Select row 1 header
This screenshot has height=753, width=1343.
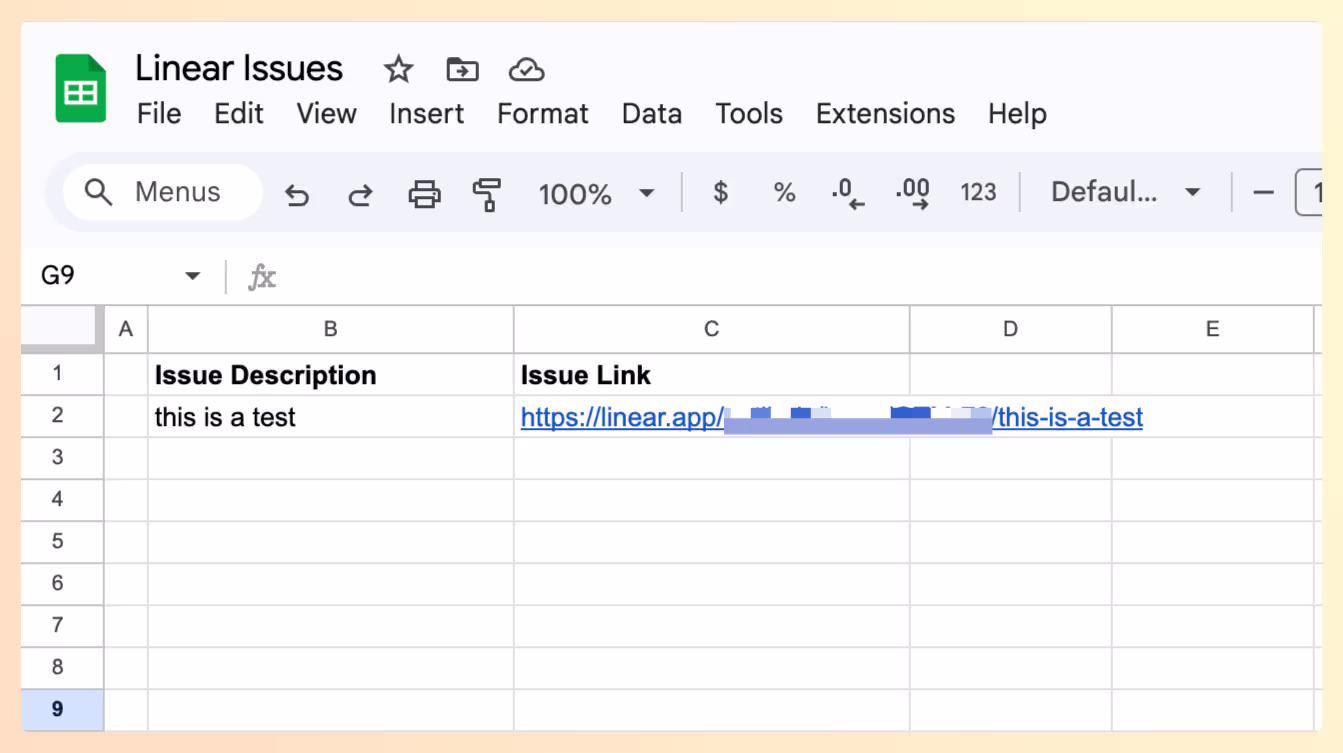click(x=62, y=374)
